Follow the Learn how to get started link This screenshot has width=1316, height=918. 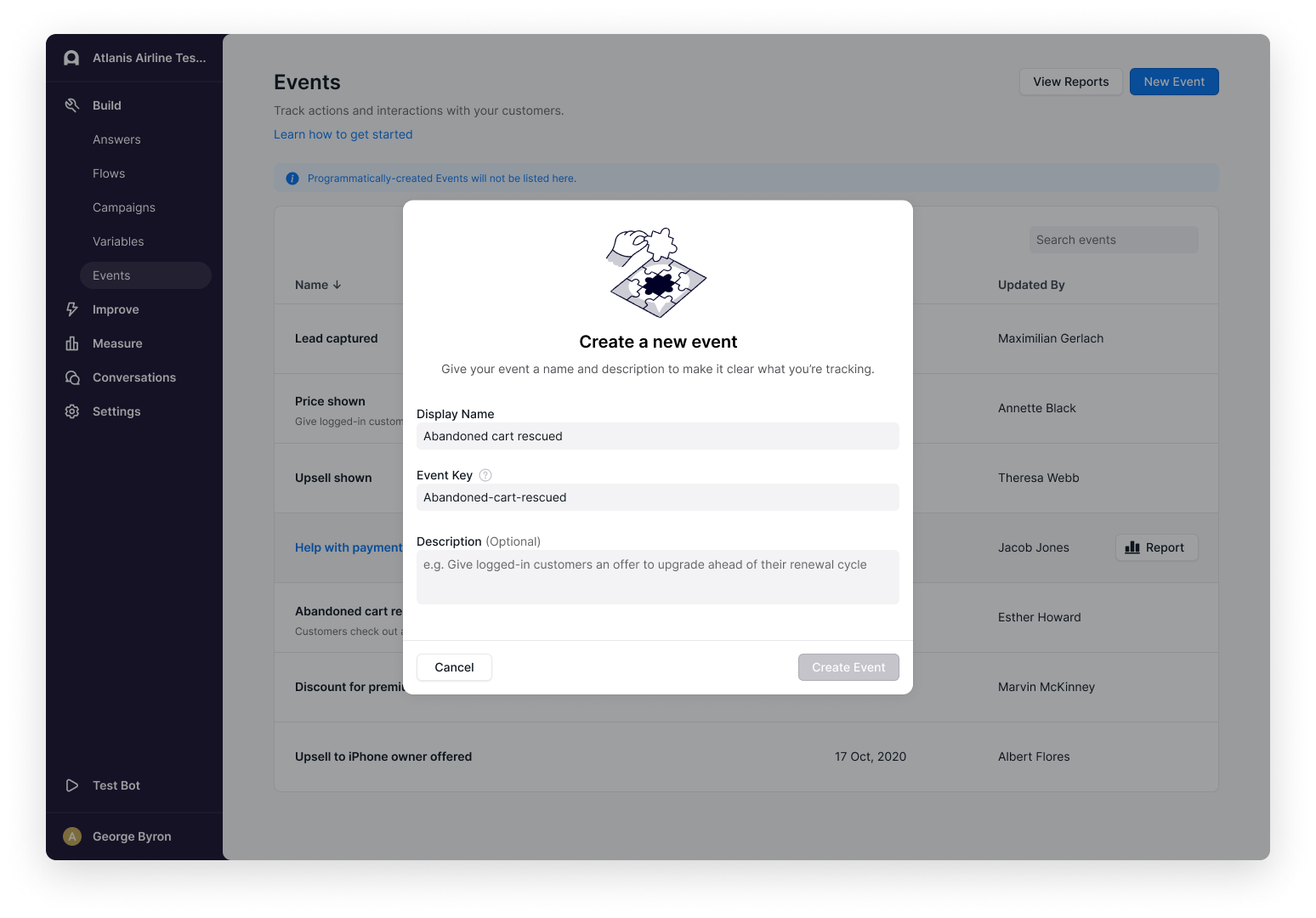tap(343, 134)
